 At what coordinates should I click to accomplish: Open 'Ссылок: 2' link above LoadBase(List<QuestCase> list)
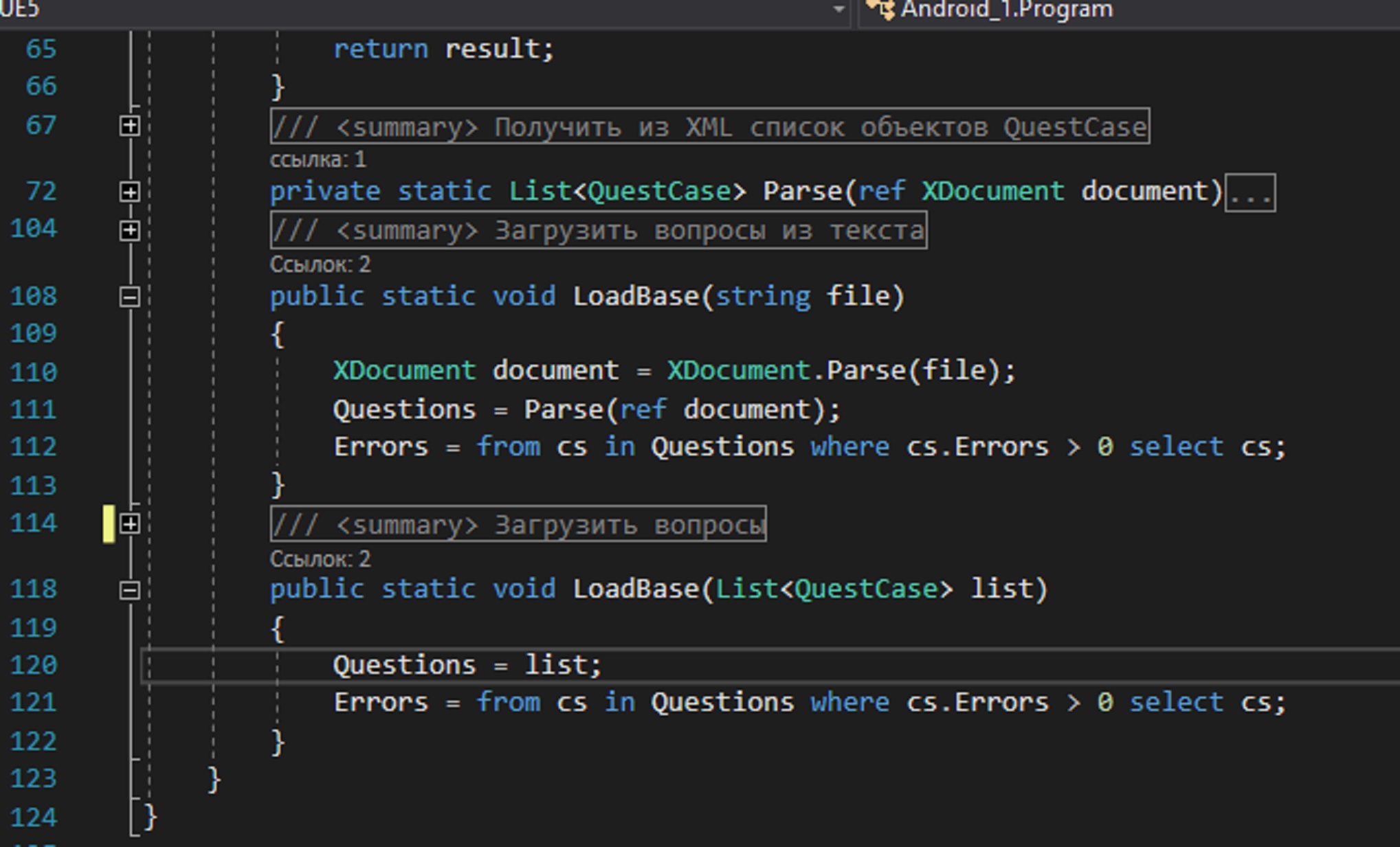point(320,559)
